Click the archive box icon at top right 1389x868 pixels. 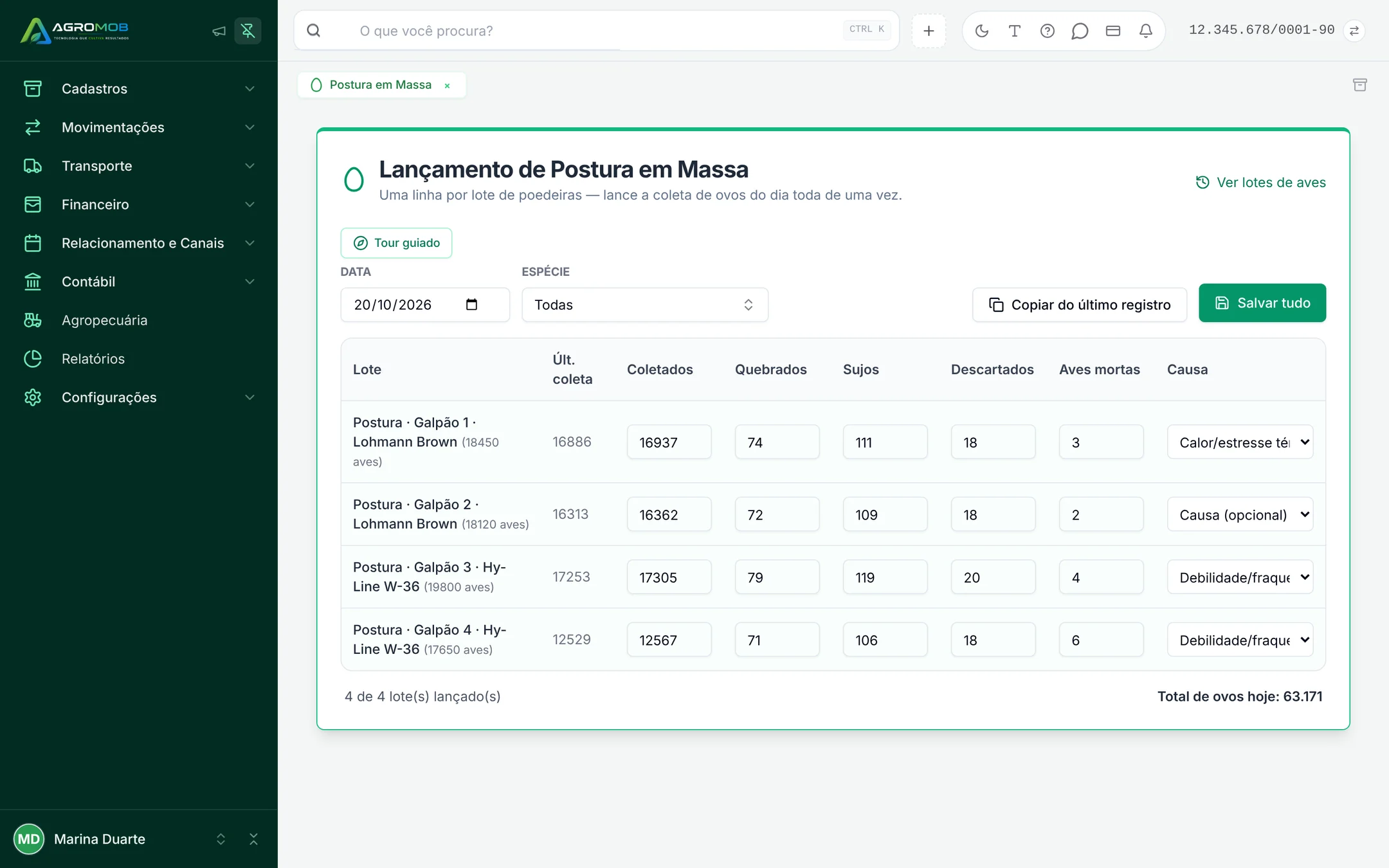tap(1360, 85)
